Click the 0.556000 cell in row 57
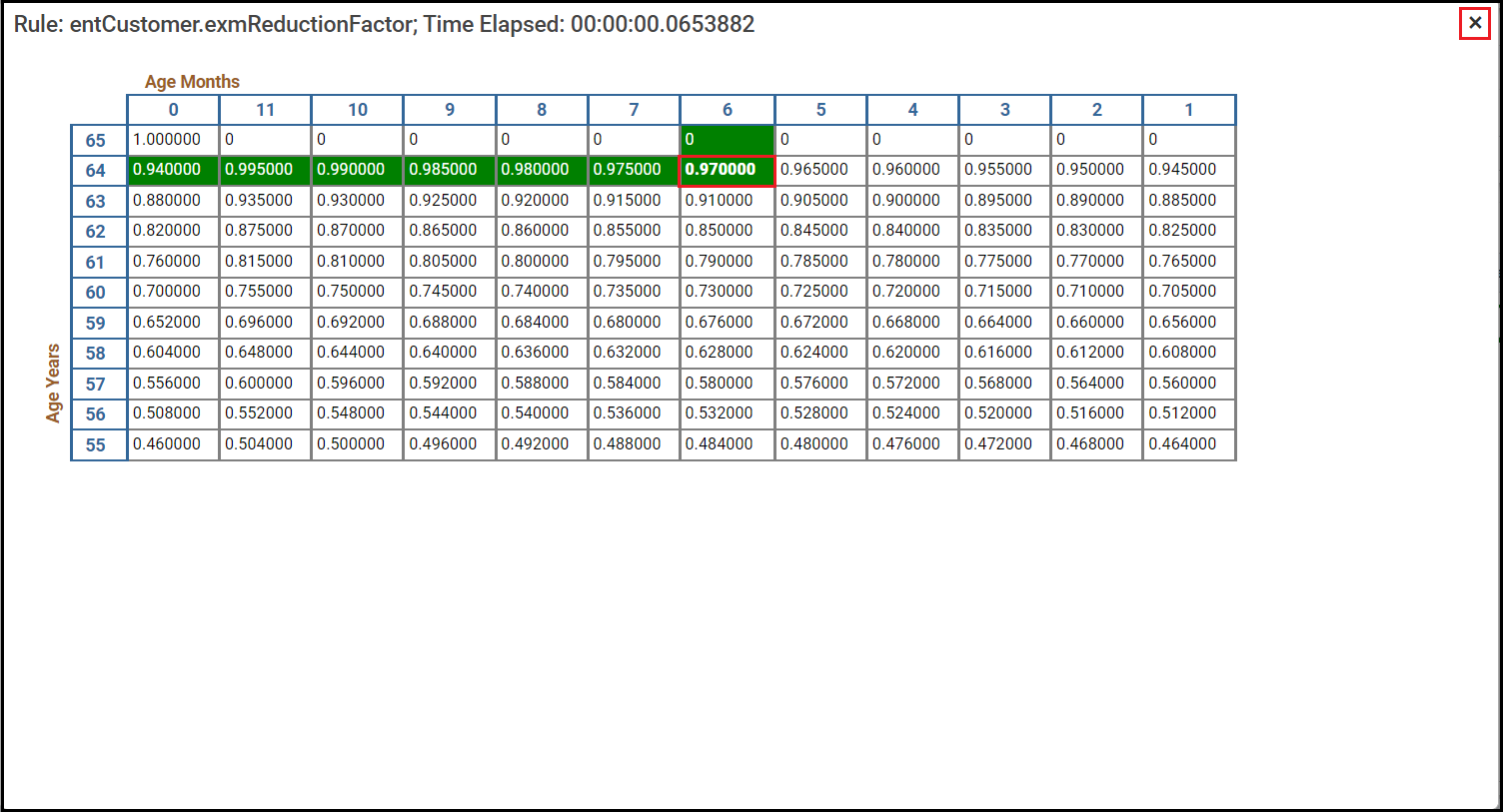This screenshot has height=812, width=1503. tap(173, 384)
